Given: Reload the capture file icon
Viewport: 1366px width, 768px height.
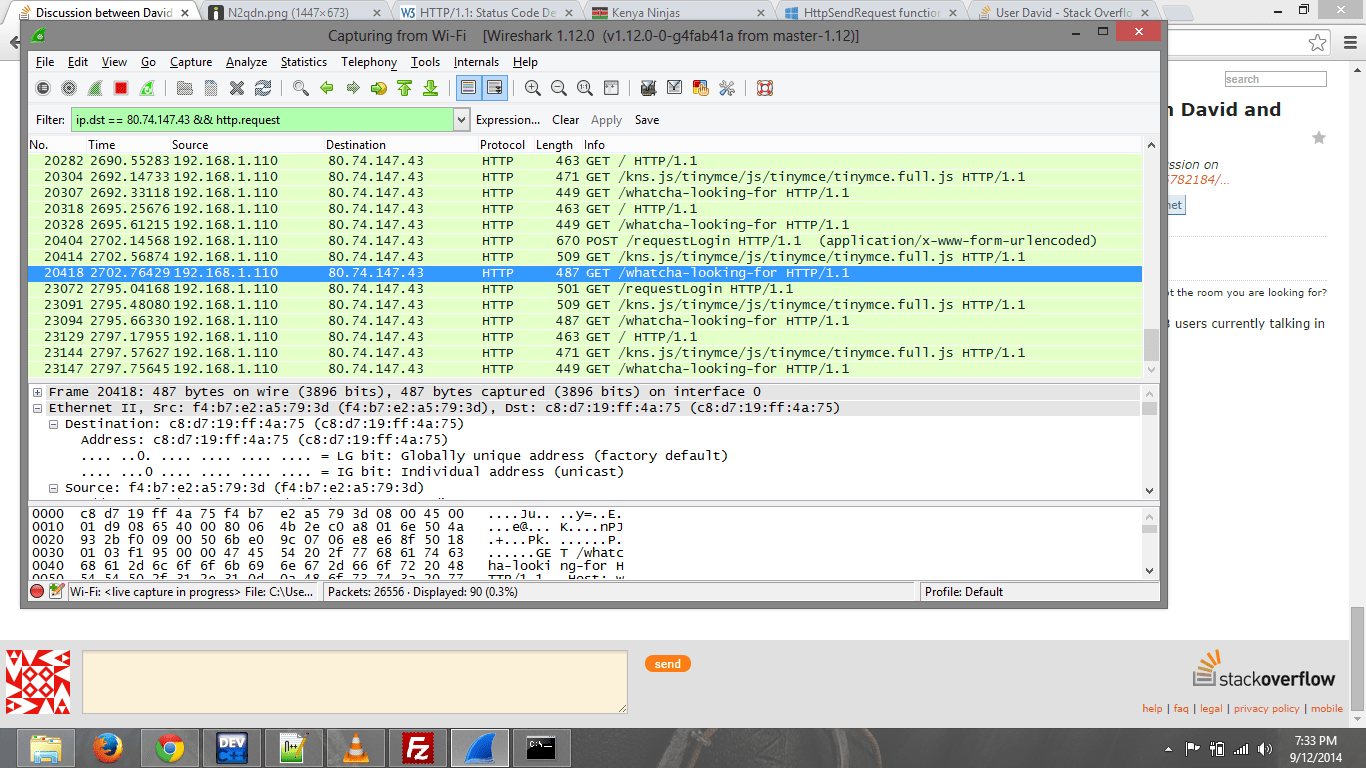Looking at the screenshot, I should [263, 88].
